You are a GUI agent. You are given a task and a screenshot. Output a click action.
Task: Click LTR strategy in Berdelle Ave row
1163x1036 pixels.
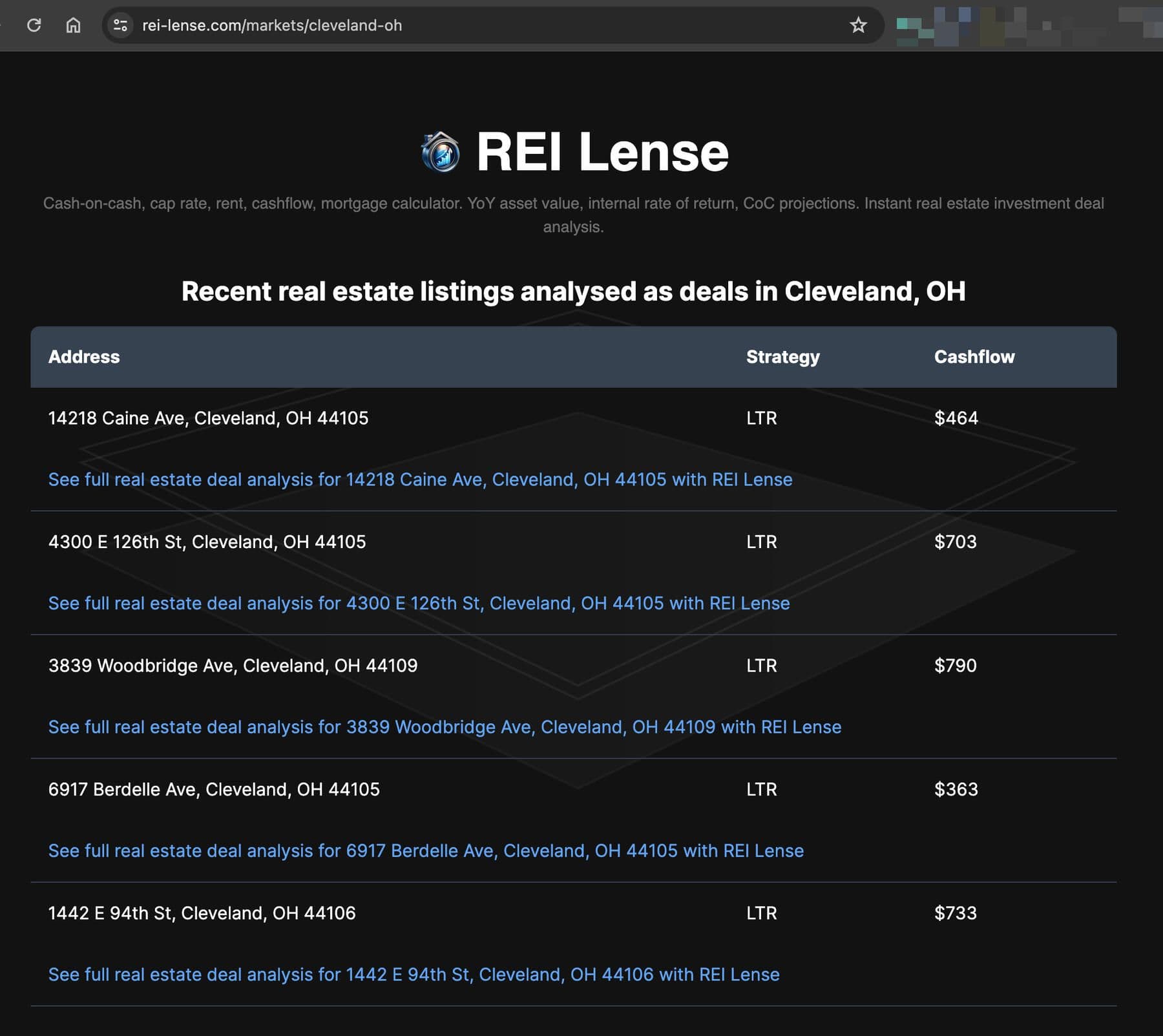tap(762, 789)
